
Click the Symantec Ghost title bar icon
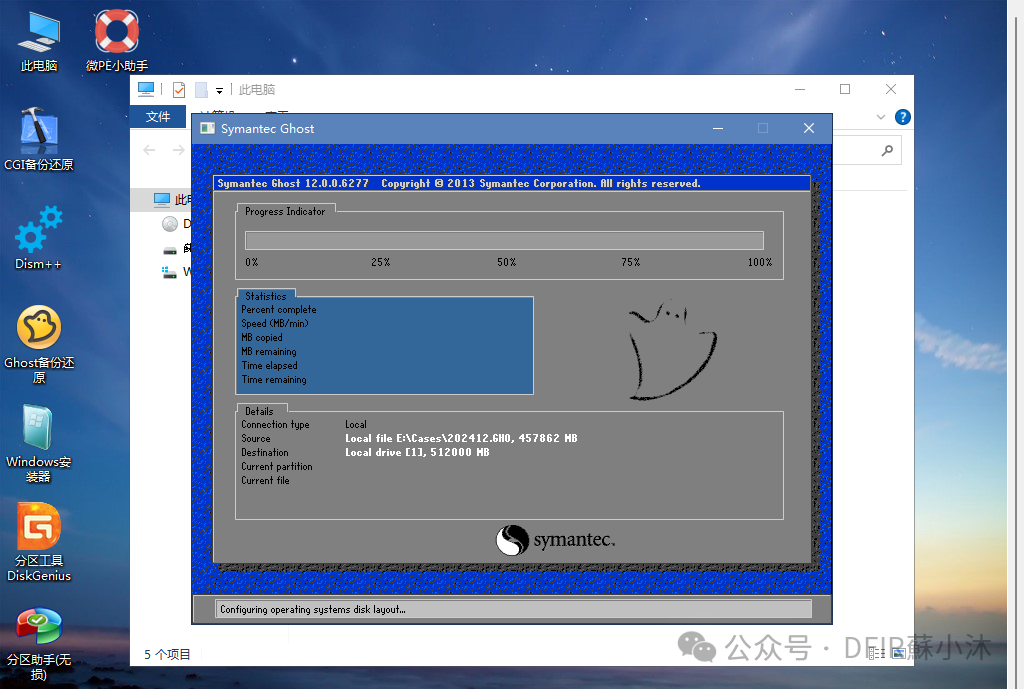tap(208, 128)
